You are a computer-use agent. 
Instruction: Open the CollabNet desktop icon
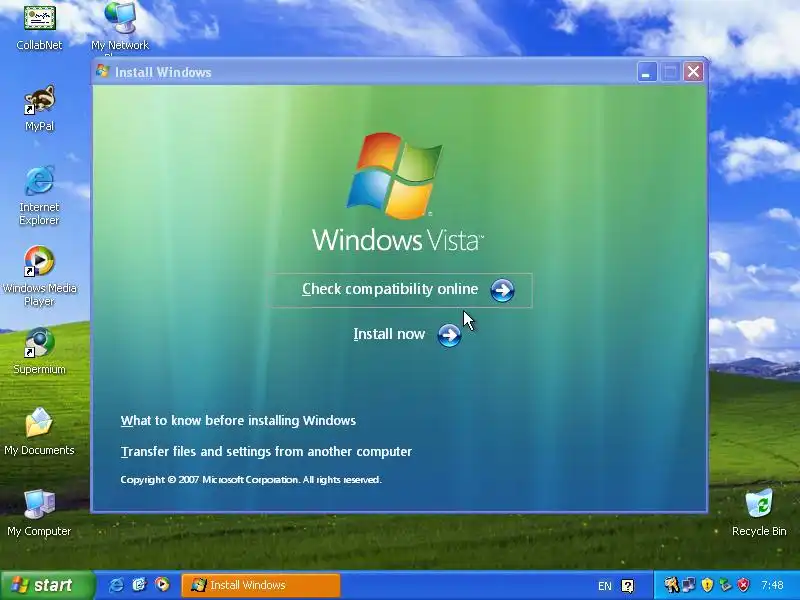39,27
